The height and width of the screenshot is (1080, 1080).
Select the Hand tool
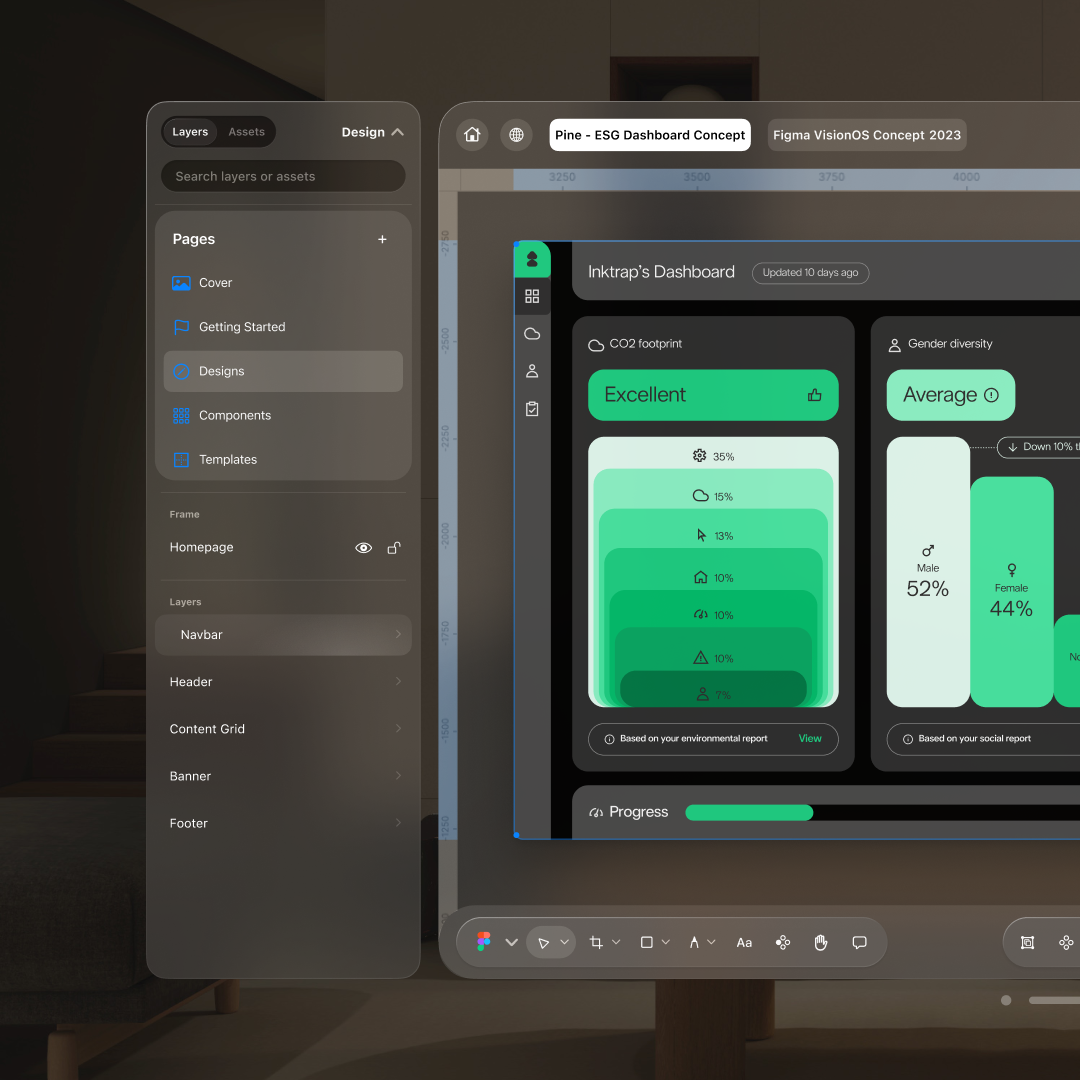point(820,942)
